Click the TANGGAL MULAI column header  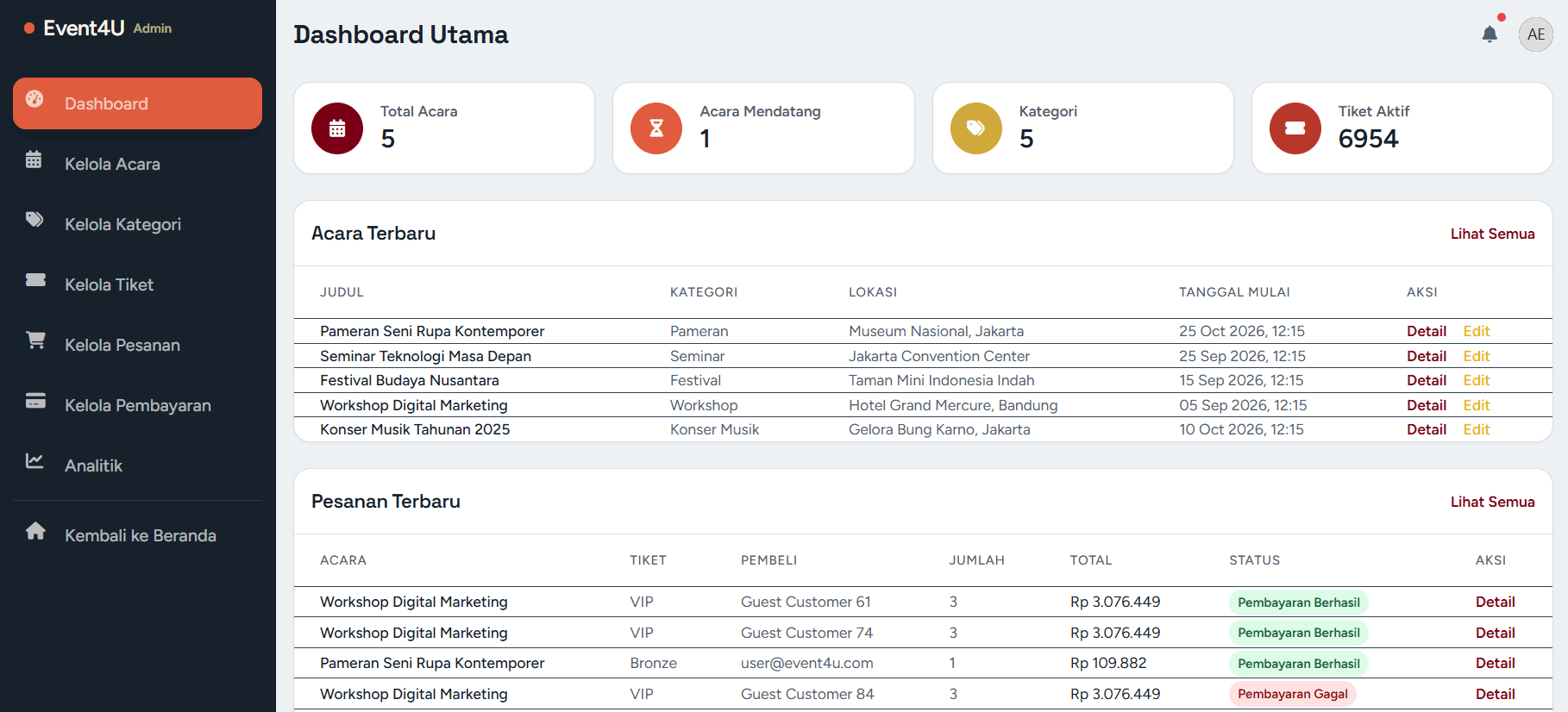click(x=1234, y=292)
